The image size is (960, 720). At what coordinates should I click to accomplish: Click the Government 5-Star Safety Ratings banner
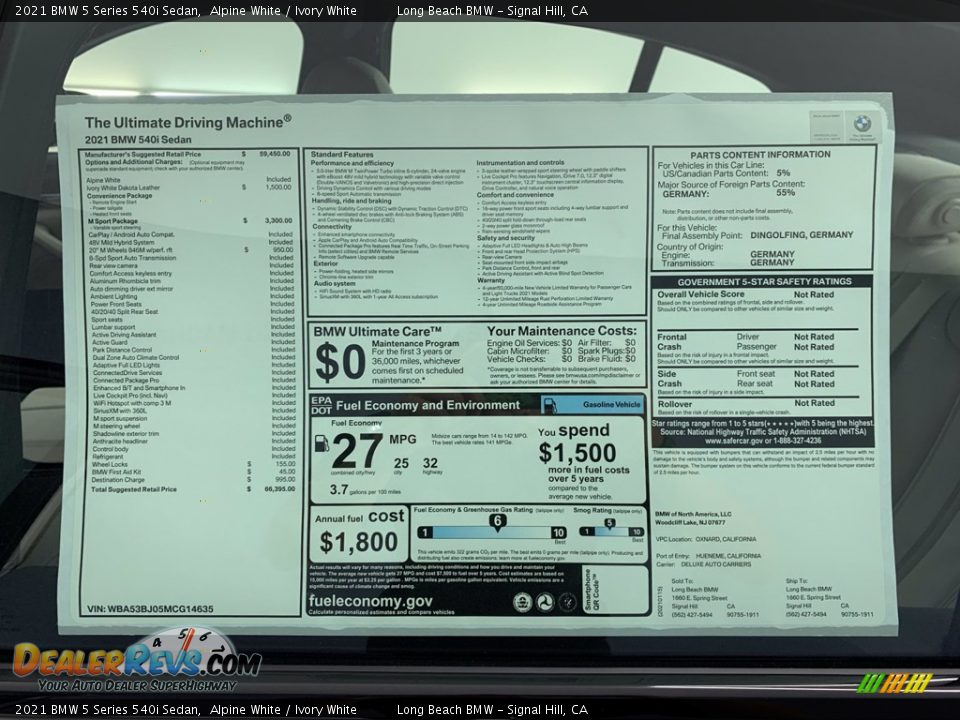(764, 282)
